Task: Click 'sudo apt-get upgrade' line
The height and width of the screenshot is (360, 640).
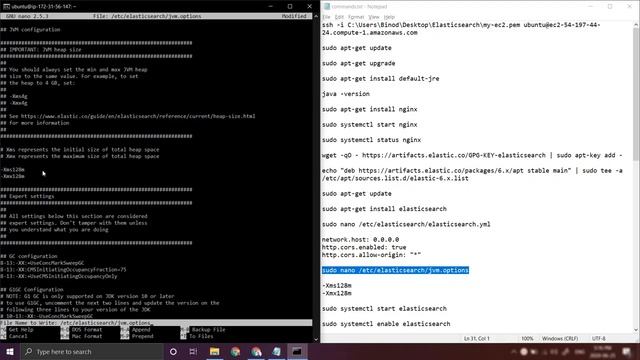Action: click(x=358, y=63)
